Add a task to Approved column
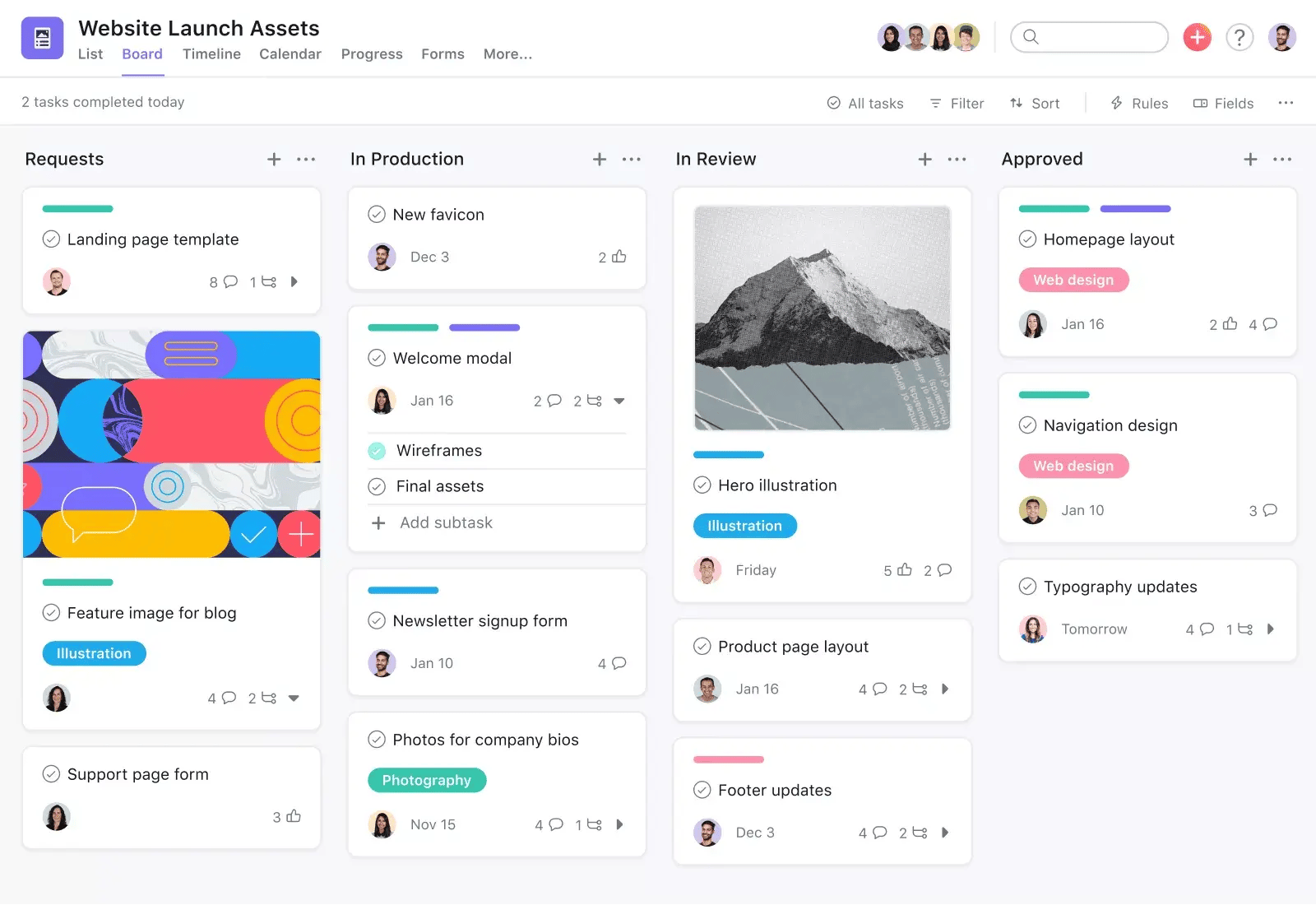Viewport: 1316px width, 905px height. pyautogui.click(x=1250, y=160)
